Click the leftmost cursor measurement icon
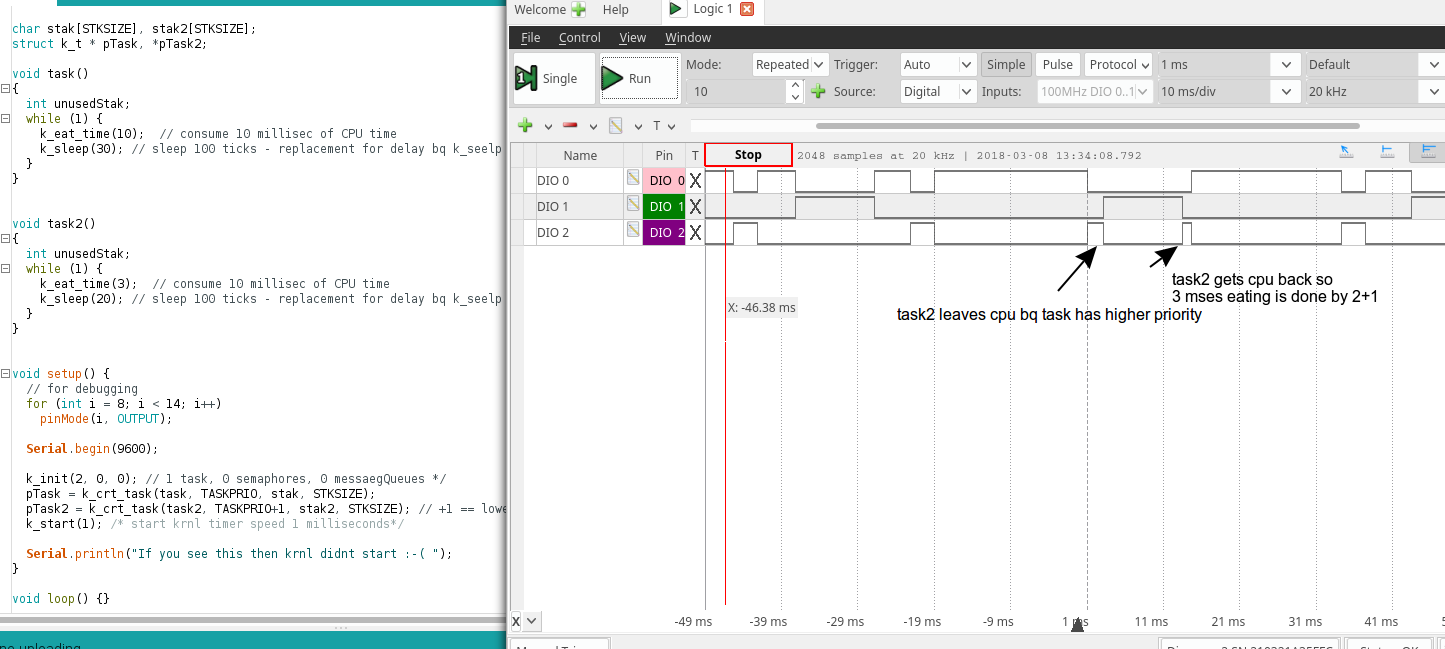This screenshot has height=649, width=1445. (x=1345, y=152)
